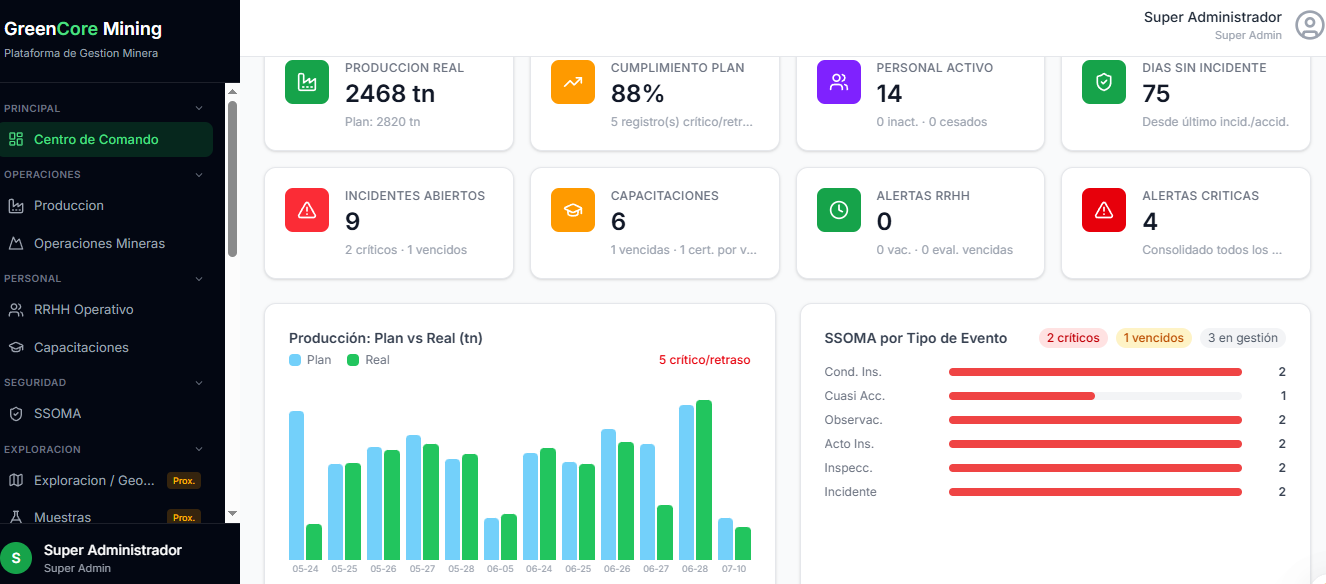Click the Exploracion map icon in sidebar
This screenshot has width=1326, height=584.
[x=16, y=480]
